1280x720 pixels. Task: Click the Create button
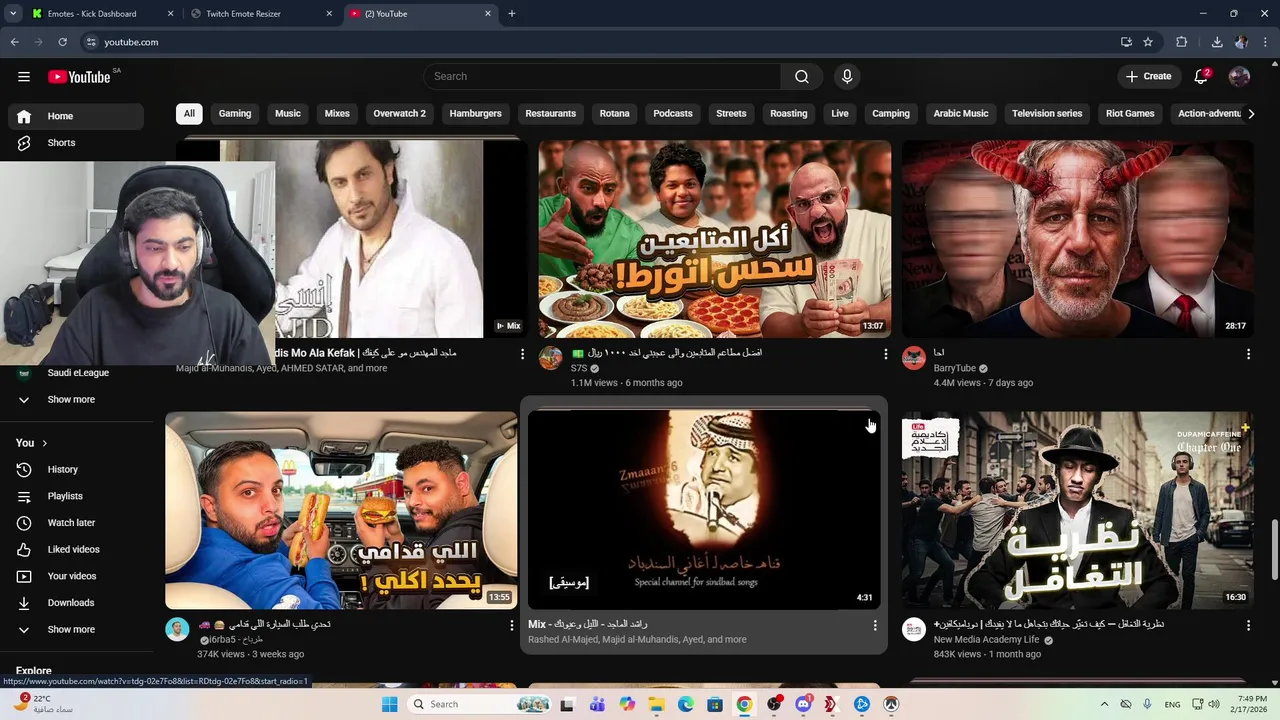pos(1148,76)
